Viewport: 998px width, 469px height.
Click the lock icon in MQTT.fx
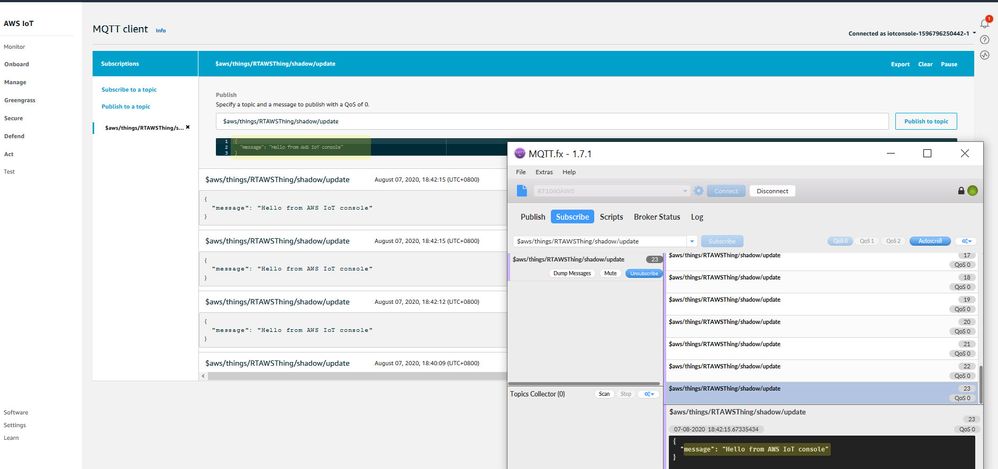click(x=961, y=191)
